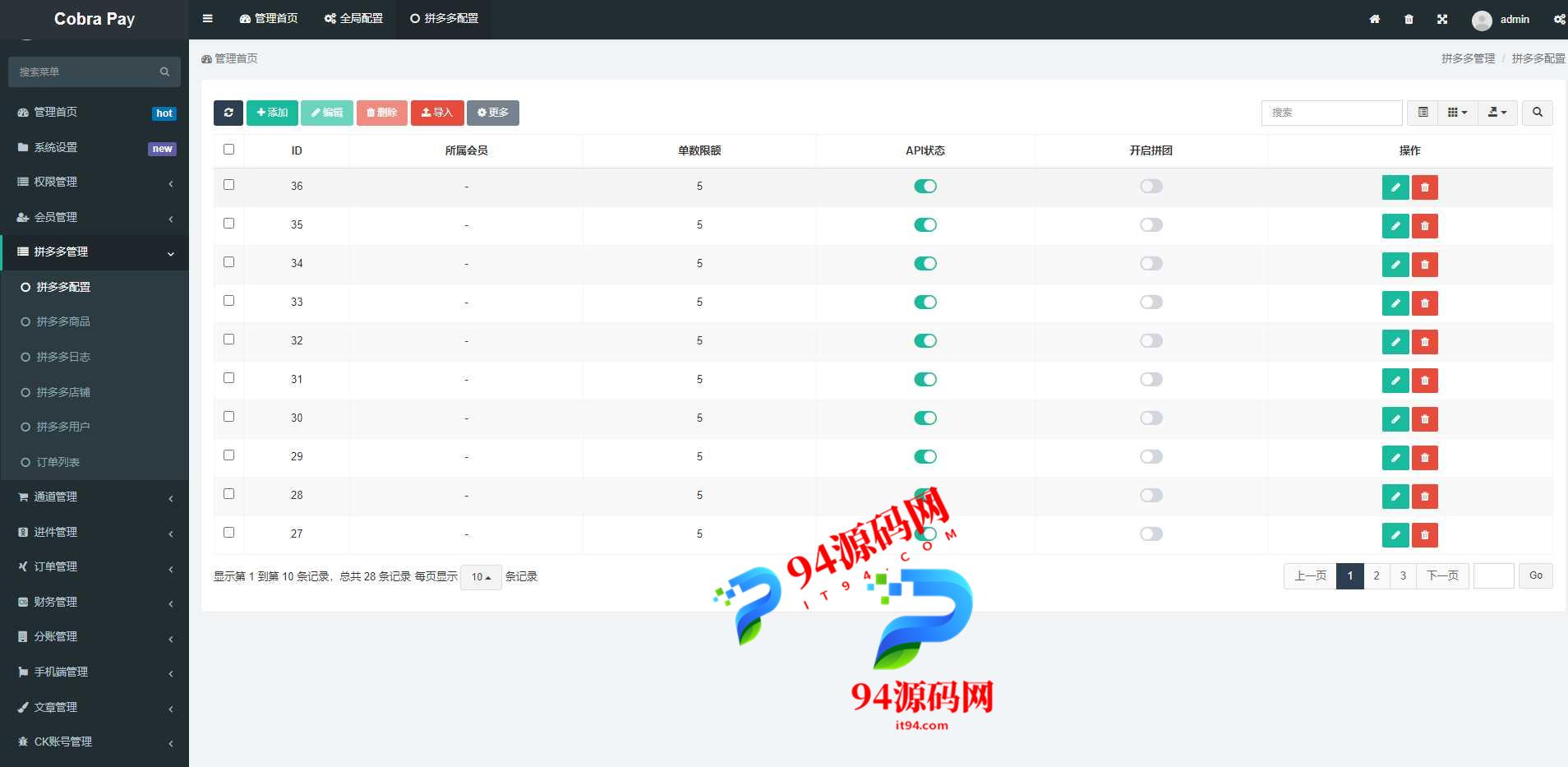
Task: Check the checkbox for row ID 33
Action: tap(228, 300)
